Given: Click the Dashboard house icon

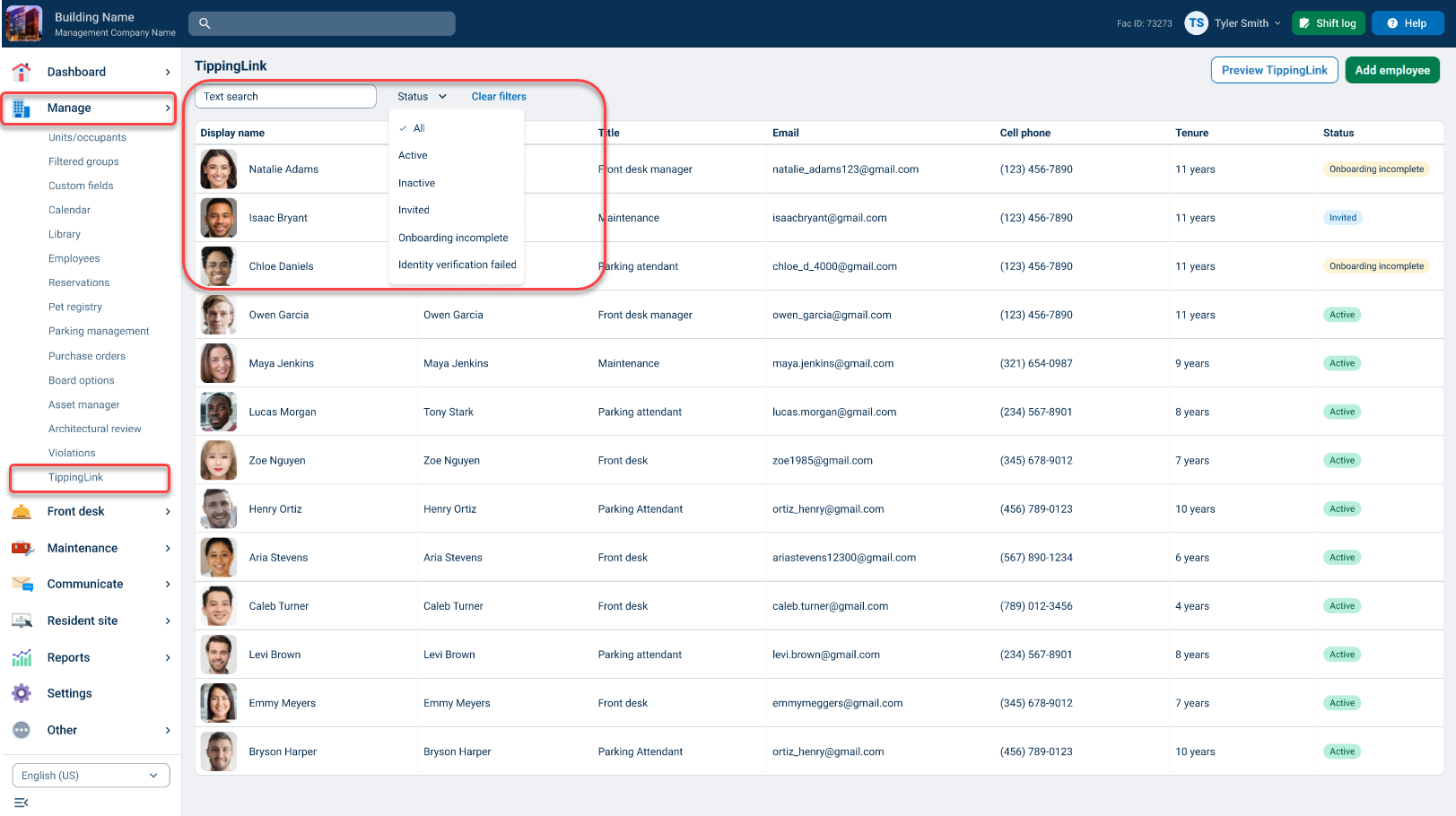Looking at the screenshot, I should point(22,72).
